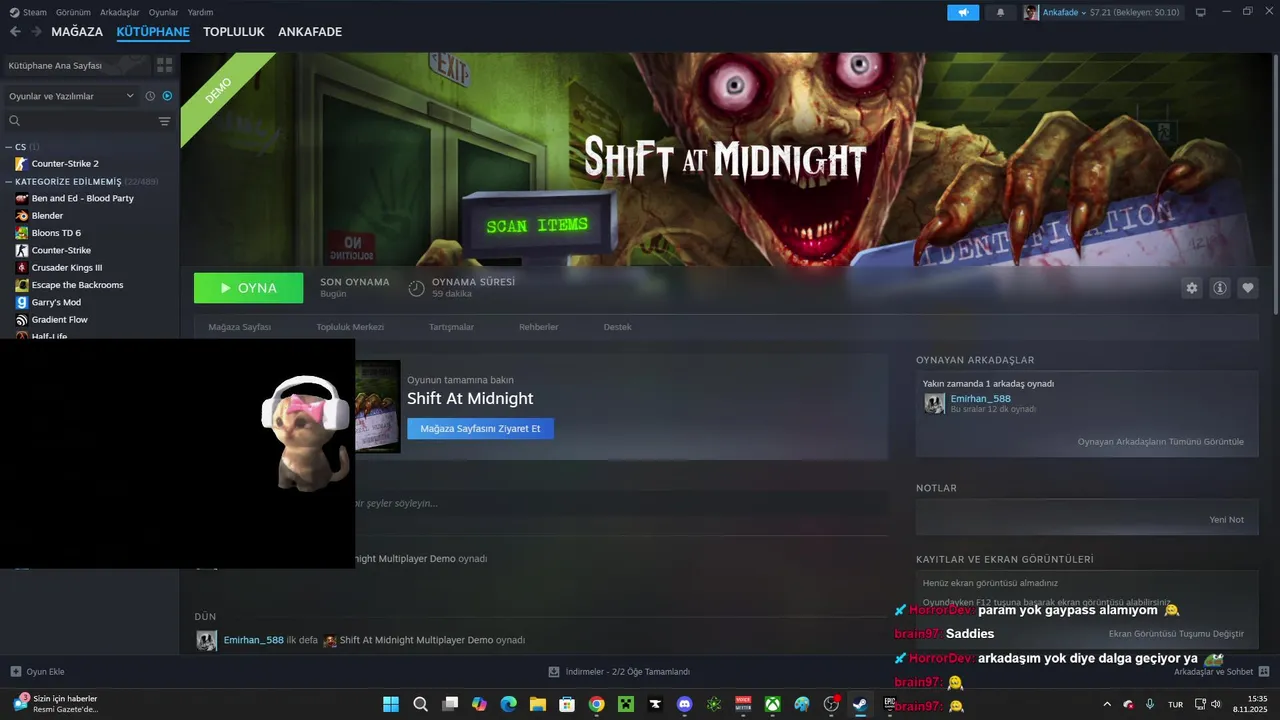Click the library search field
The width and height of the screenshot is (1280, 720).
click(80, 121)
